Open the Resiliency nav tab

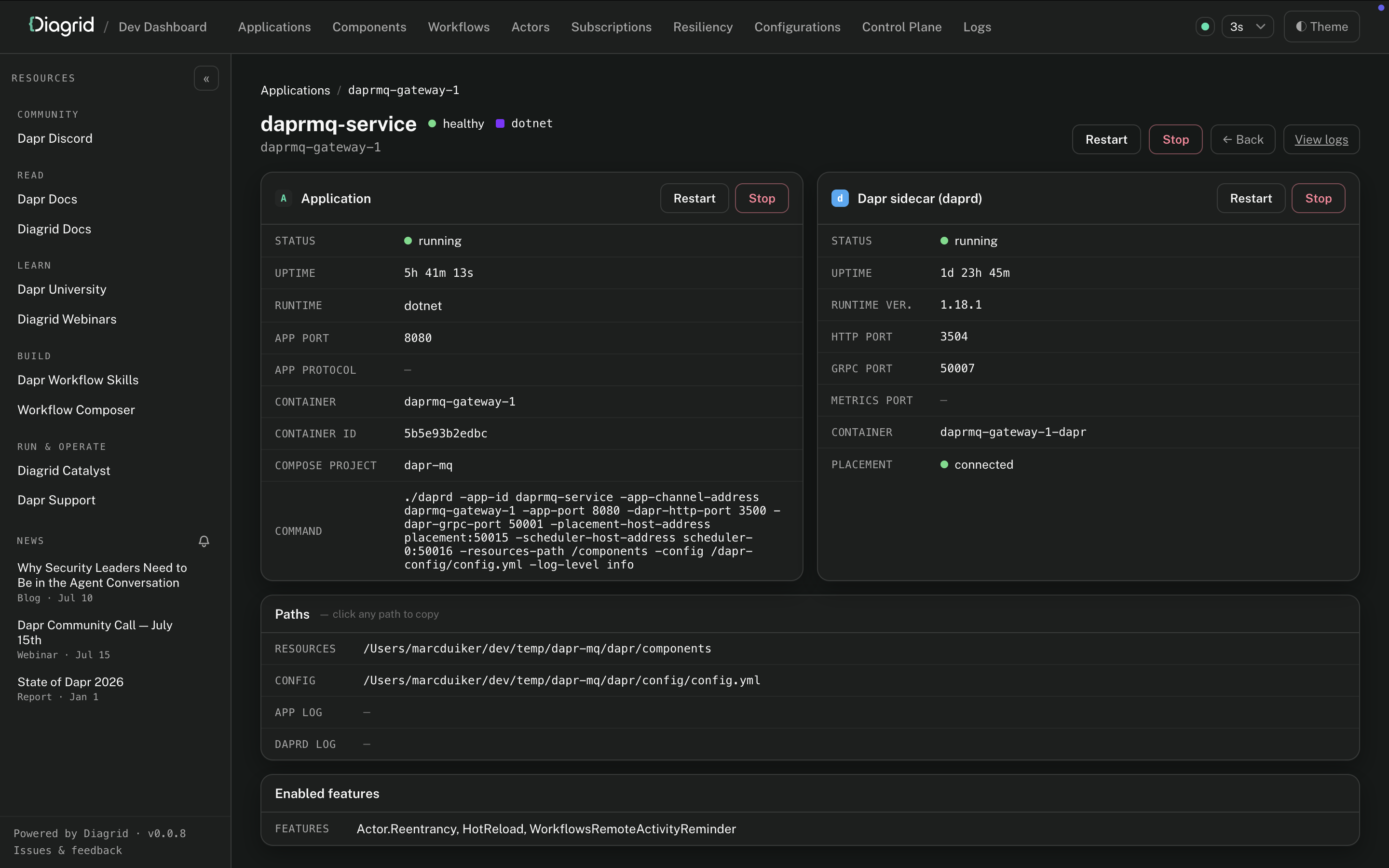(703, 27)
